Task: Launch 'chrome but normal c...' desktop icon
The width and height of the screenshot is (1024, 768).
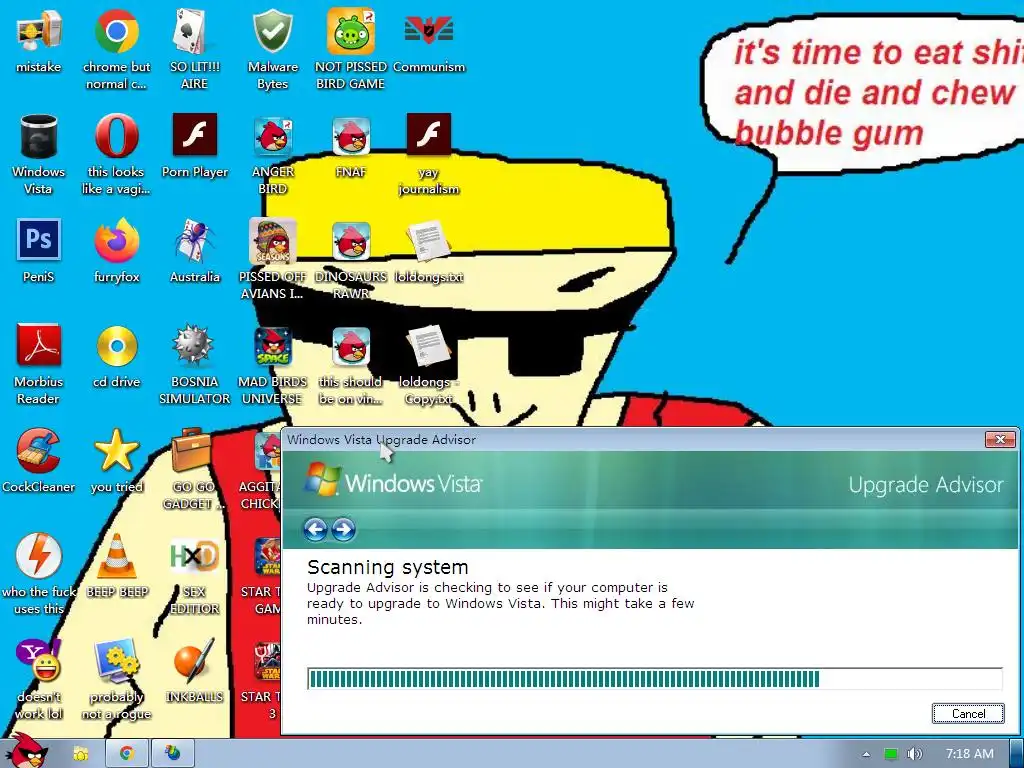Action: coord(116,31)
